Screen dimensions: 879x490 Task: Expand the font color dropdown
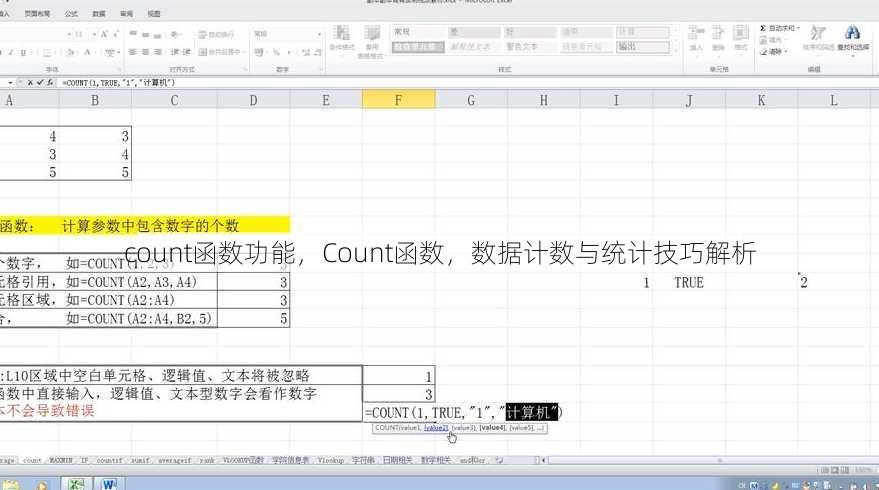[96, 53]
